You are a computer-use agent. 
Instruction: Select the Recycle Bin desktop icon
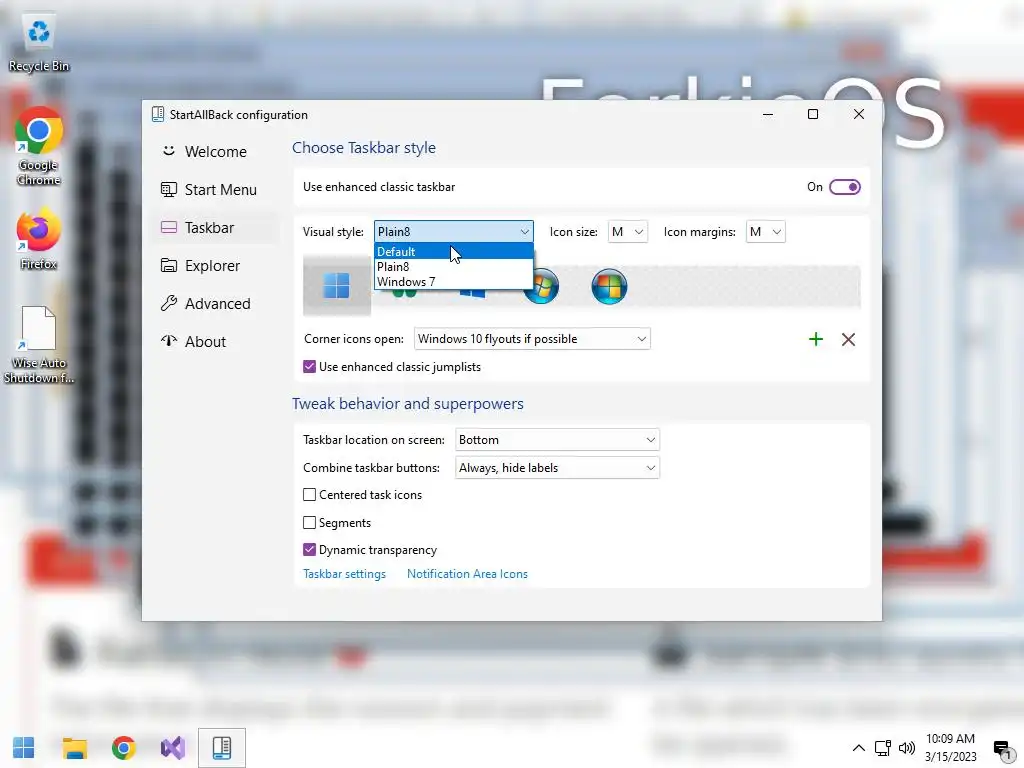(x=39, y=44)
